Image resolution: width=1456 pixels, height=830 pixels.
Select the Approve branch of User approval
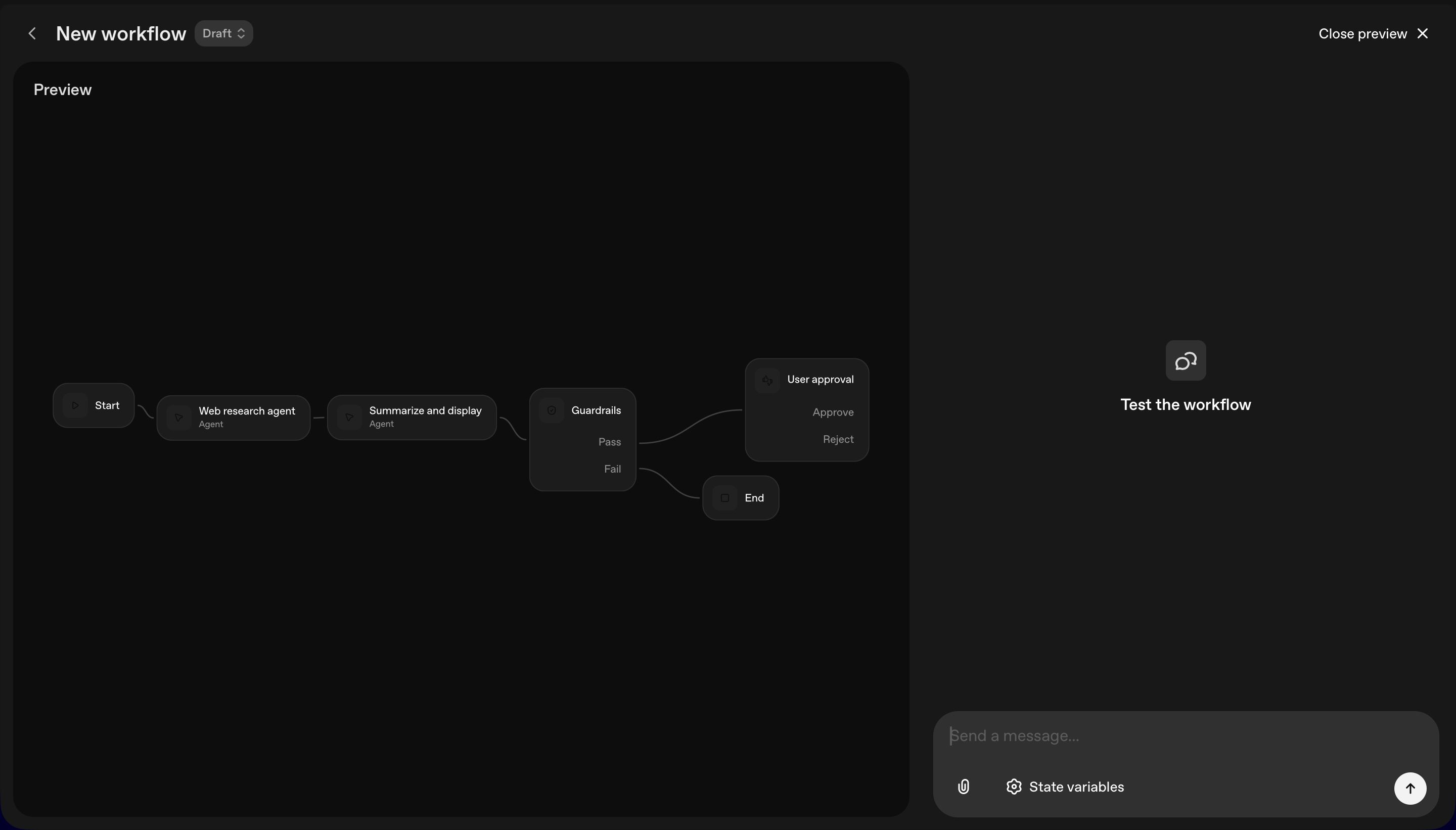(832, 412)
